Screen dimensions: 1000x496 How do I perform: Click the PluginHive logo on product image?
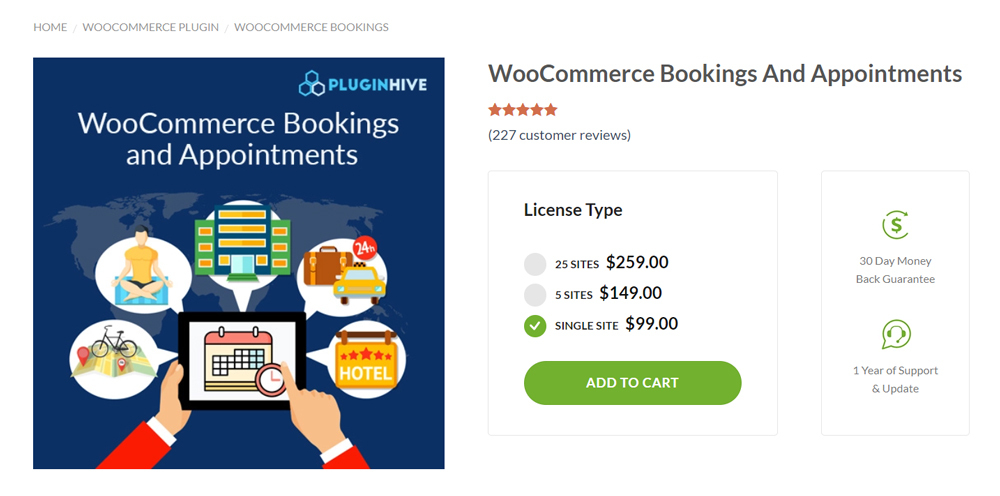pos(363,85)
